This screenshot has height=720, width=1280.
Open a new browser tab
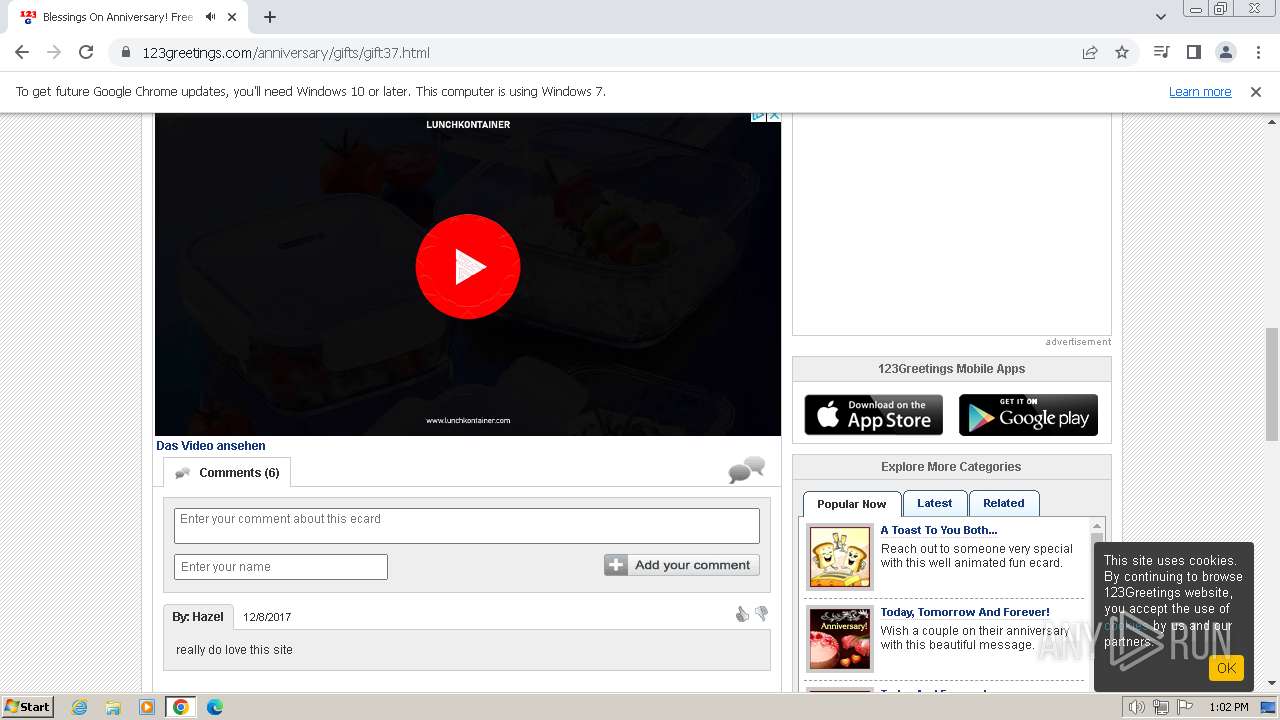270,17
